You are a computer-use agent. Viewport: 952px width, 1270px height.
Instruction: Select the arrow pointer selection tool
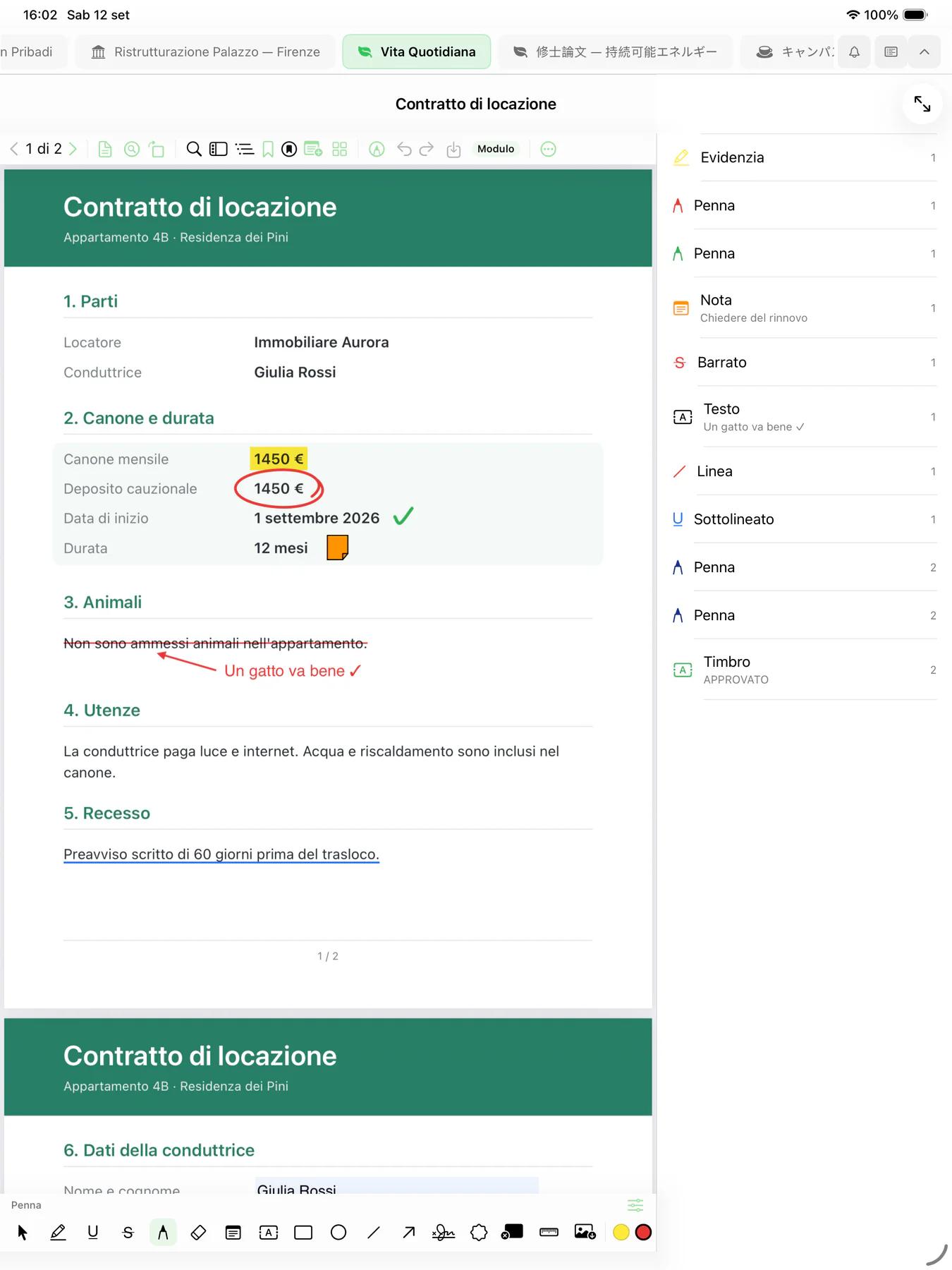pos(23,1232)
